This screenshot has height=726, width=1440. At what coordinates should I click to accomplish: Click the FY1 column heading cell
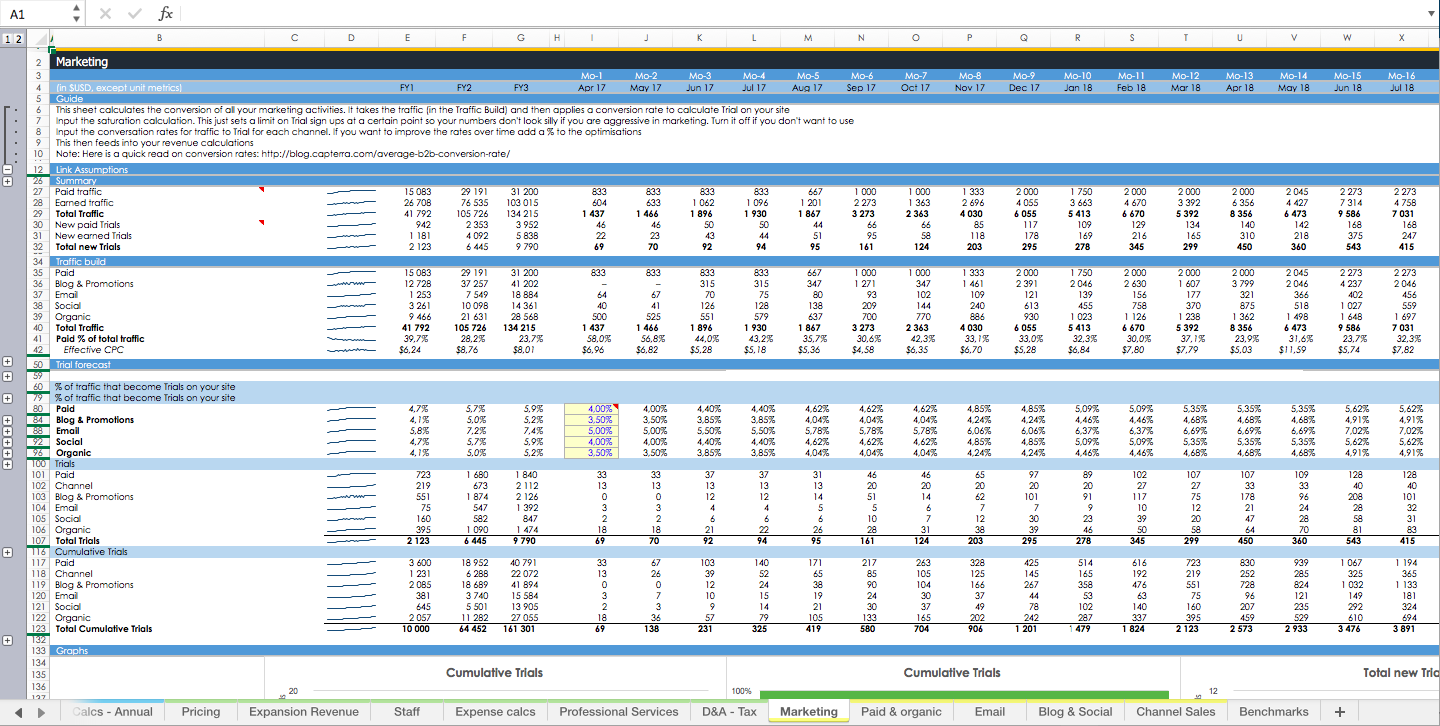[407, 87]
